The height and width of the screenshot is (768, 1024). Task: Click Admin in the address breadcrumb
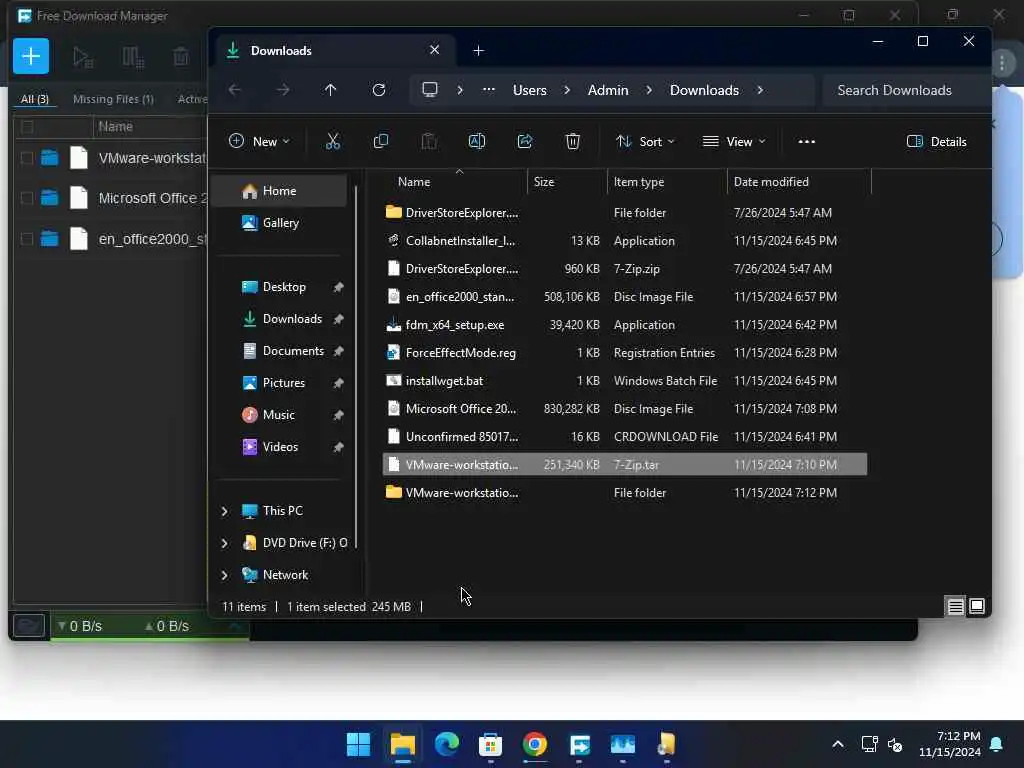(x=608, y=90)
